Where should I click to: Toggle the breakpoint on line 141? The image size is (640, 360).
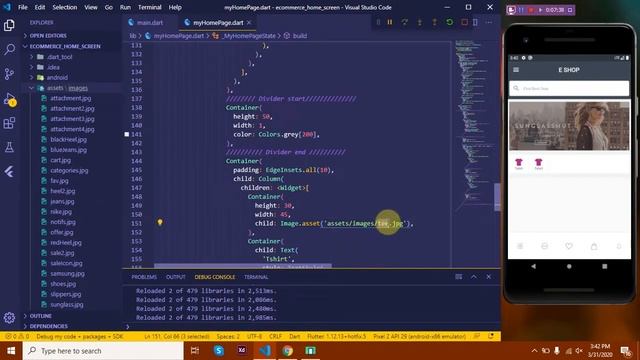tap(127, 134)
